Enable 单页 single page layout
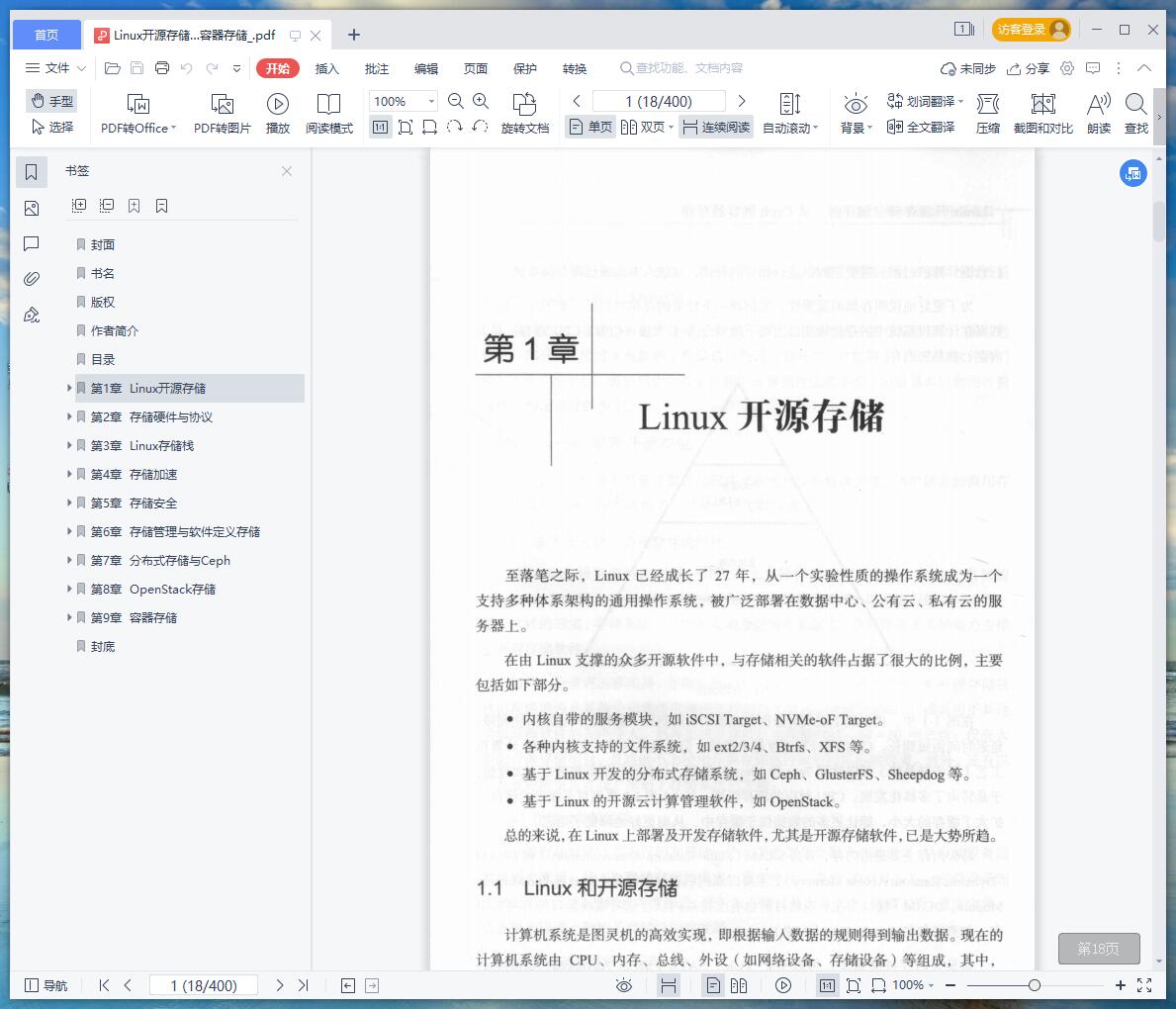This screenshot has height=1009, width=1176. click(591, 127)
